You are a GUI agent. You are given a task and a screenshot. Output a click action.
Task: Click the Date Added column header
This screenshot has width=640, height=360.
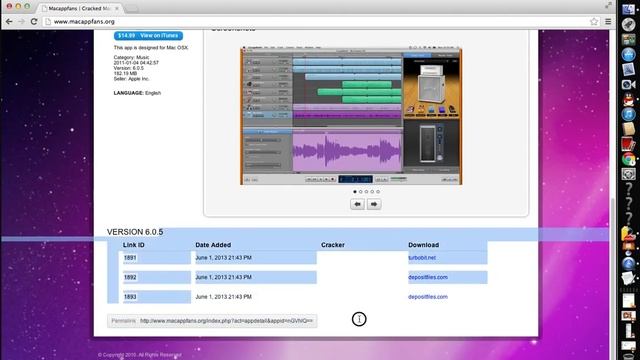[213, 245]
